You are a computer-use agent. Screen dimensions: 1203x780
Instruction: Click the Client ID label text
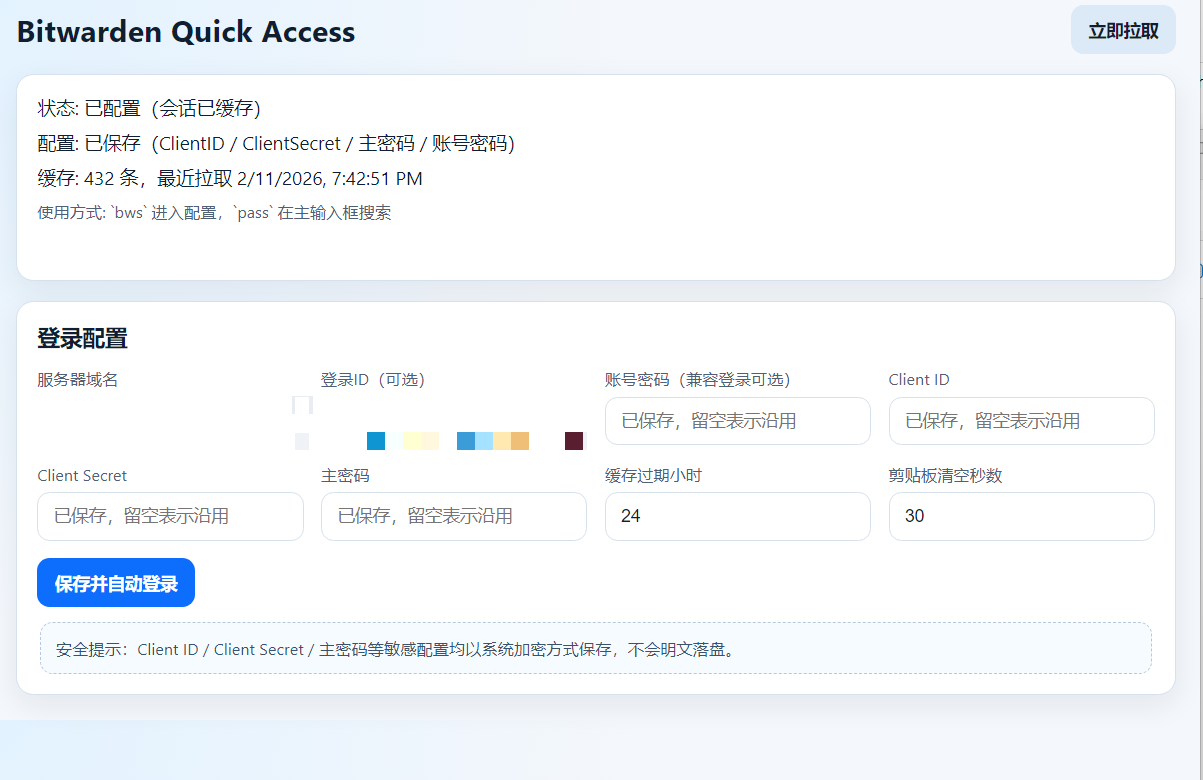pyautogui.click(x=919, y=379)
